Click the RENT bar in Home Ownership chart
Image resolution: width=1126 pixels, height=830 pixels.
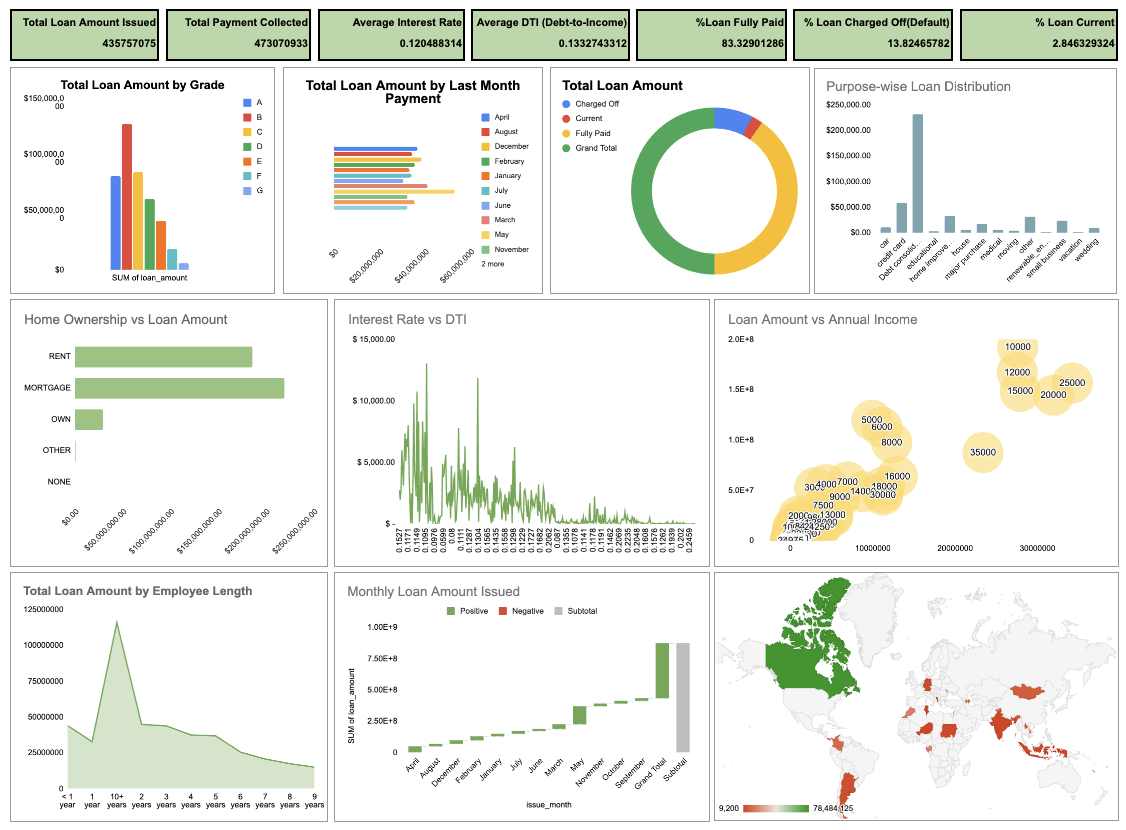163,357
